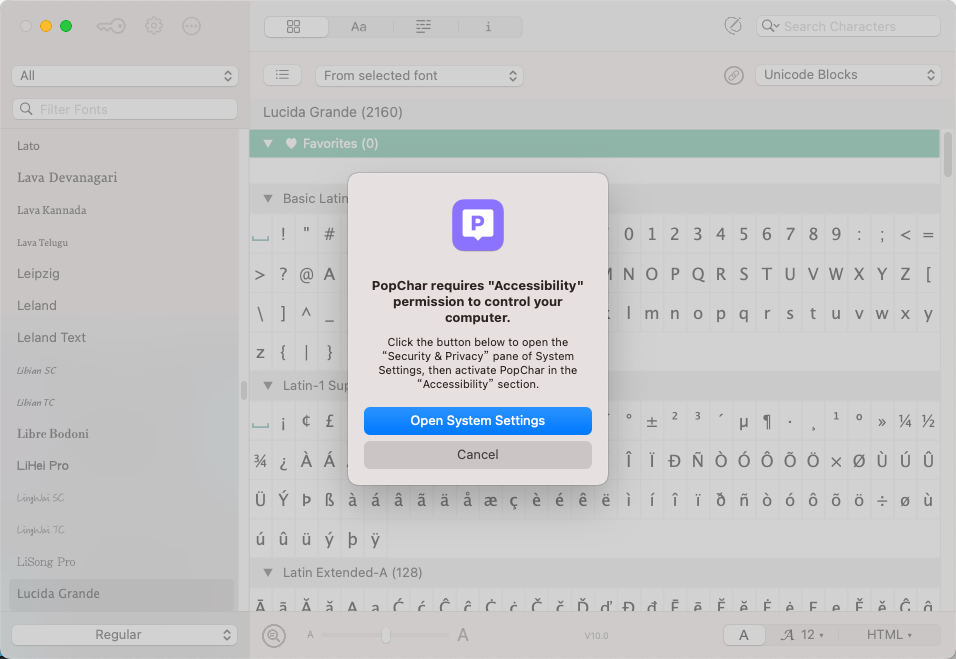
Task: Select the list view icon in toolbar
Action: click(x=423, y=26)
